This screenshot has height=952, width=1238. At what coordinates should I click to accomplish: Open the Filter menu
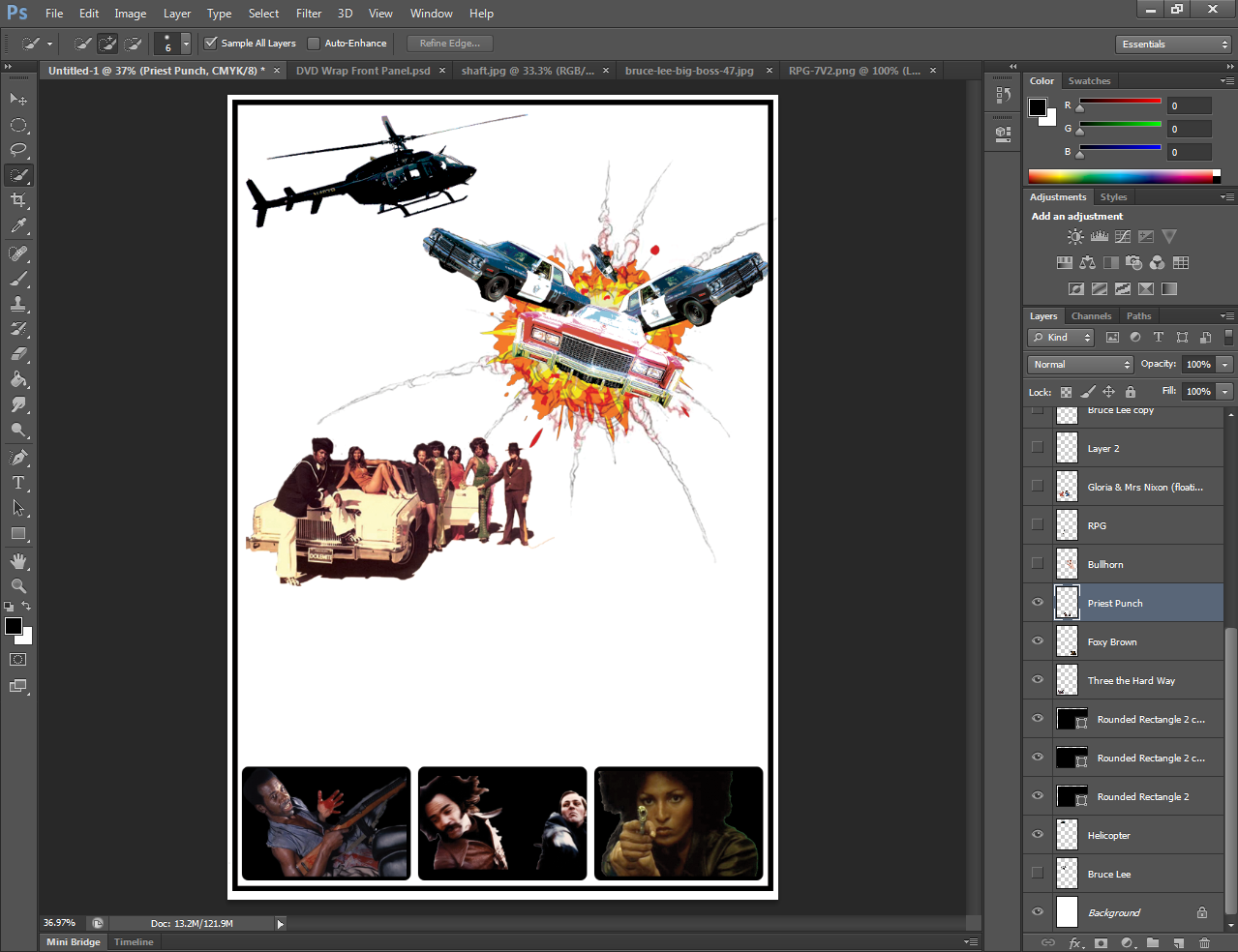coord(309,14)
